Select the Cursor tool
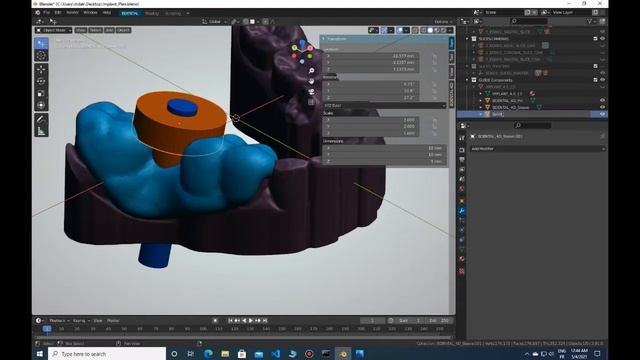Image resolution: width=640 pixels, height=360 pixels. 41,56
